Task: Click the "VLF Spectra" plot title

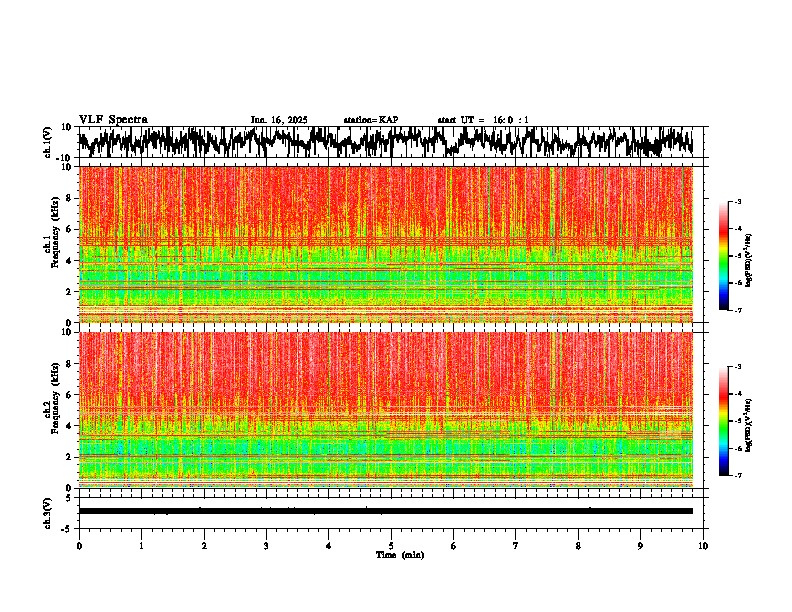Action: pyautogui.click(x=113, y=120)
